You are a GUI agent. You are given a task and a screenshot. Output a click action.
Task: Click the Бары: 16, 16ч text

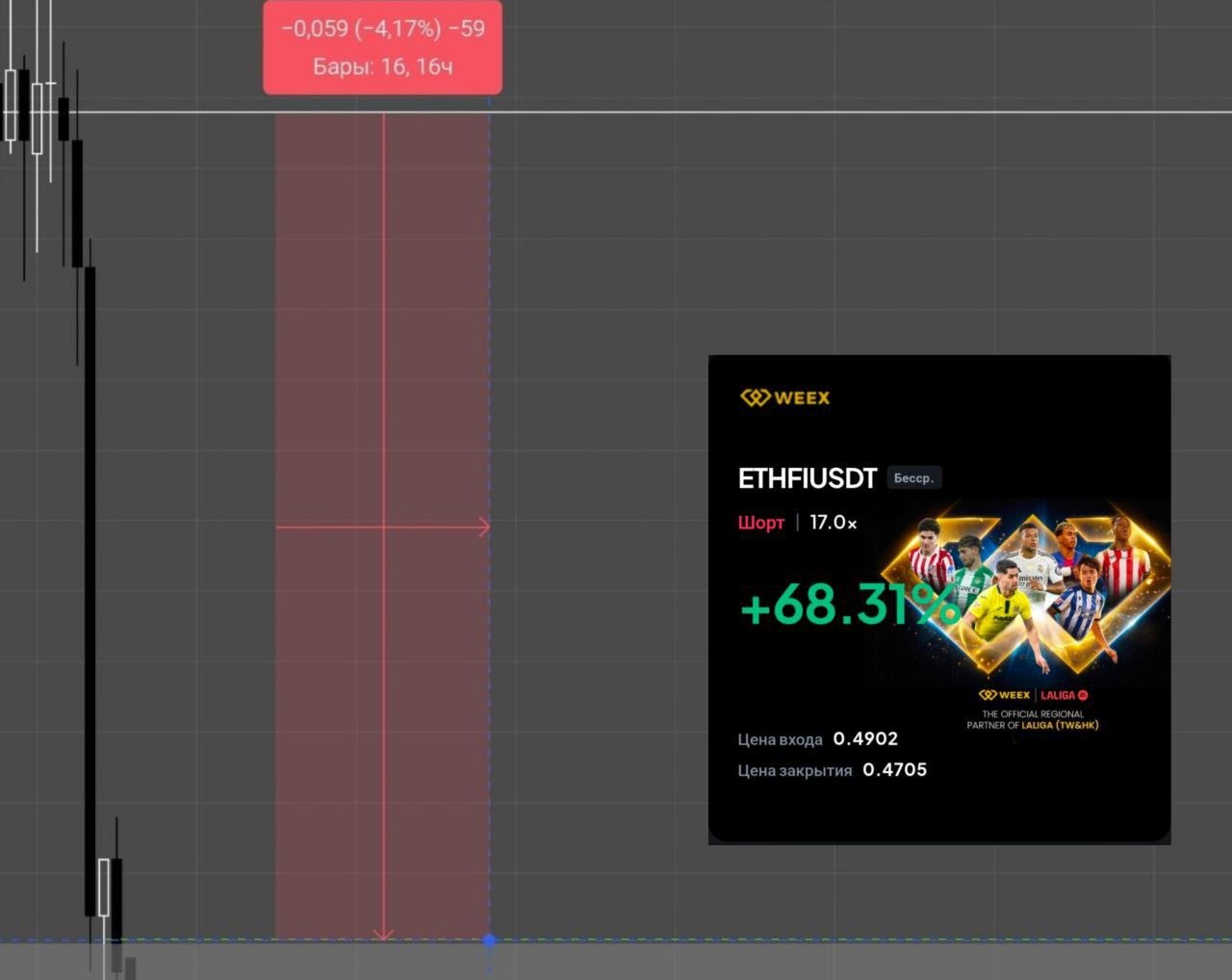tap(382, 66)
